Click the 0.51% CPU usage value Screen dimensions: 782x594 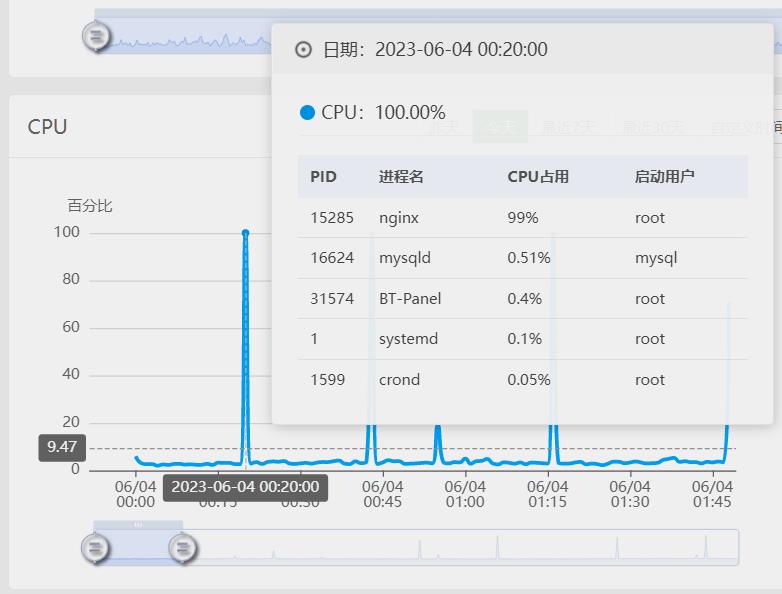click(x=529, y=258)
